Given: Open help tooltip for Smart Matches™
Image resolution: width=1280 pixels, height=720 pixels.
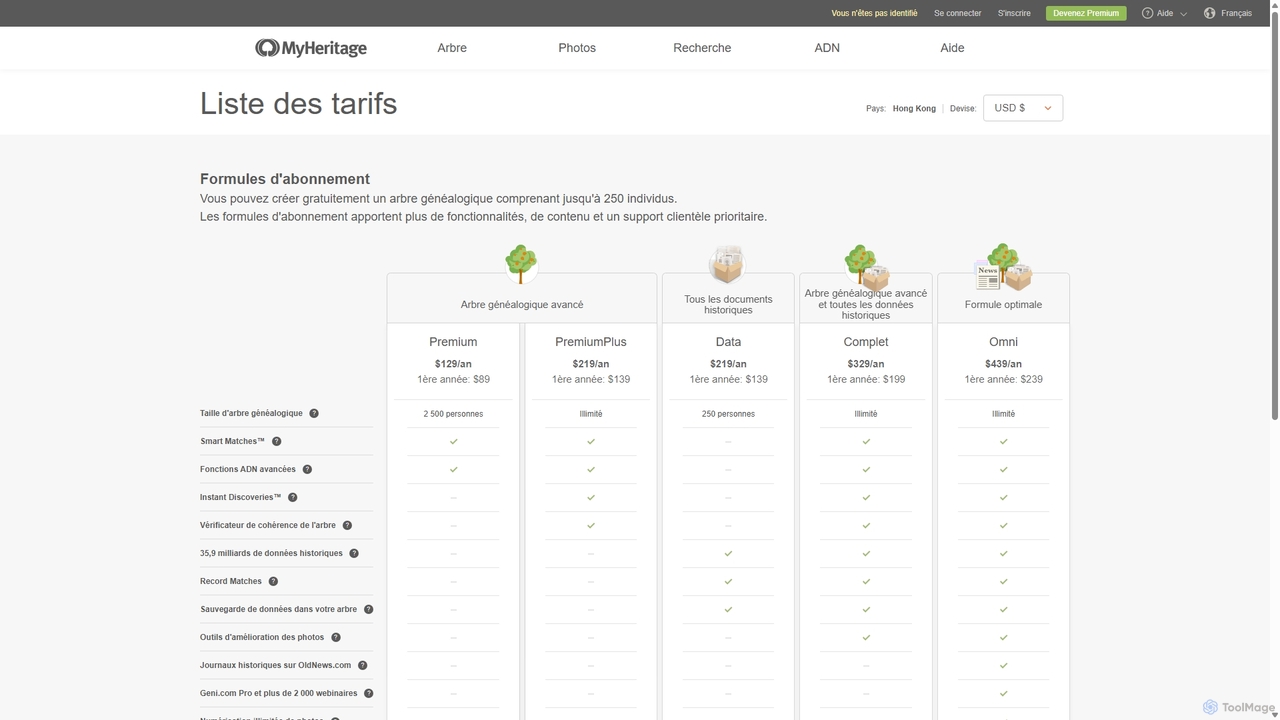Looking at the screenshot, I should [x=277, y=441].
